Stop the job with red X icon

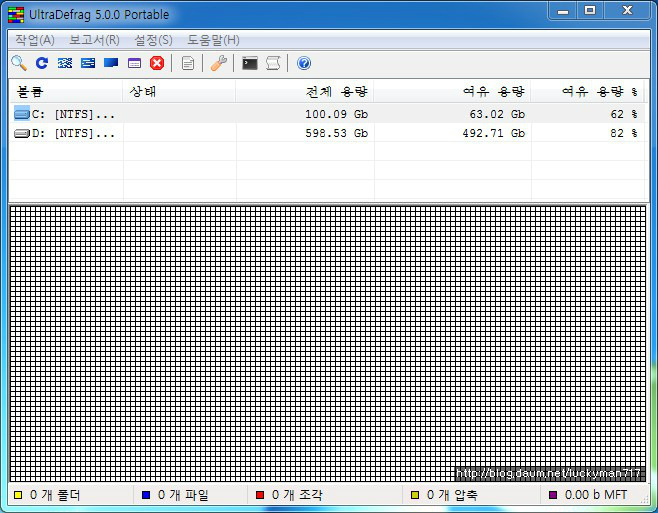coord(157,63)
